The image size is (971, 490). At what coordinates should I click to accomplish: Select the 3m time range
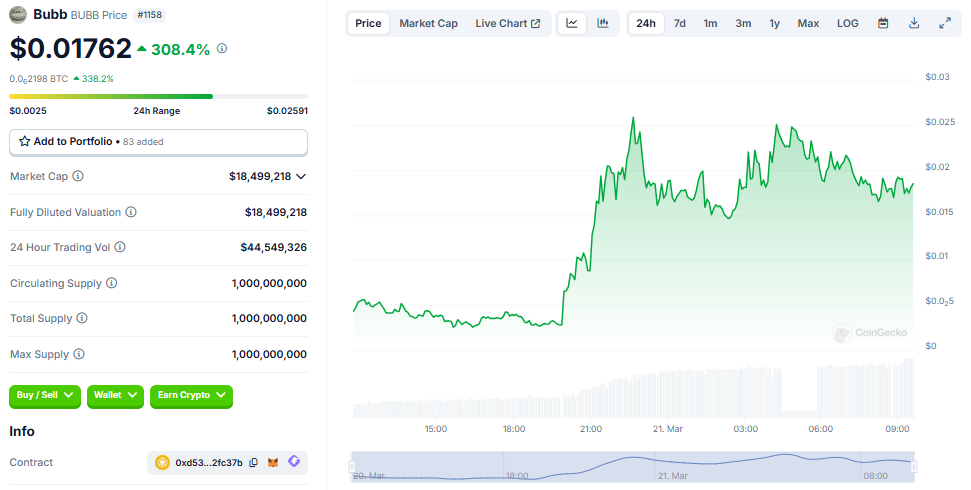[743, 24]
